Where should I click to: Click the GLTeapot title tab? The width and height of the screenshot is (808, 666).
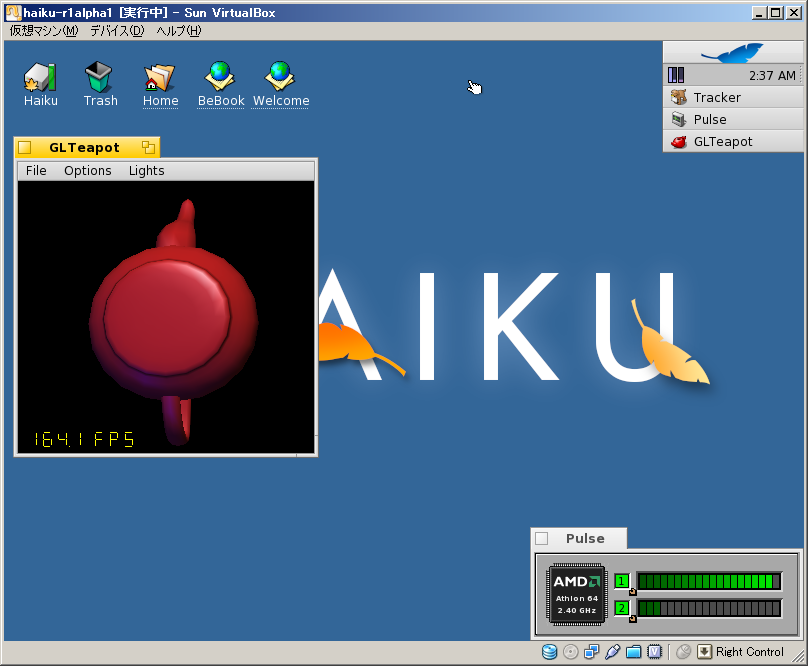point(85,148)
